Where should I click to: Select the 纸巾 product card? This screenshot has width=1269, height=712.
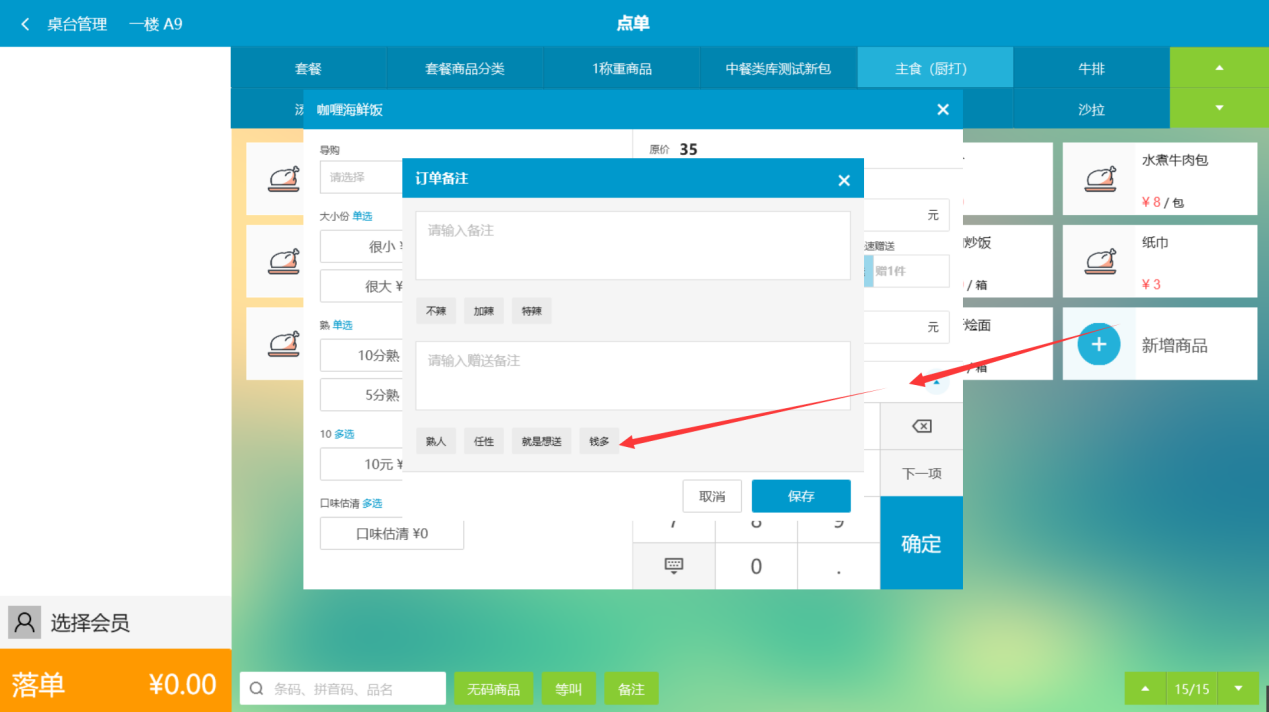1160,262
